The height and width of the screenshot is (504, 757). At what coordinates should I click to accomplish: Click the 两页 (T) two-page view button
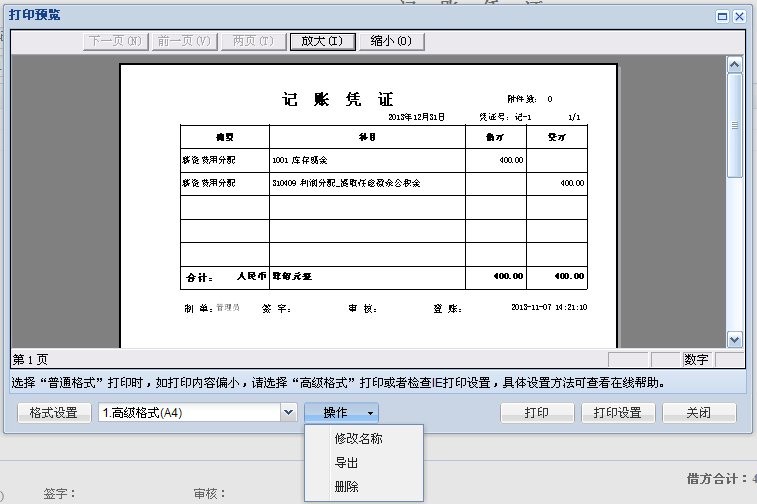(251, 41)
